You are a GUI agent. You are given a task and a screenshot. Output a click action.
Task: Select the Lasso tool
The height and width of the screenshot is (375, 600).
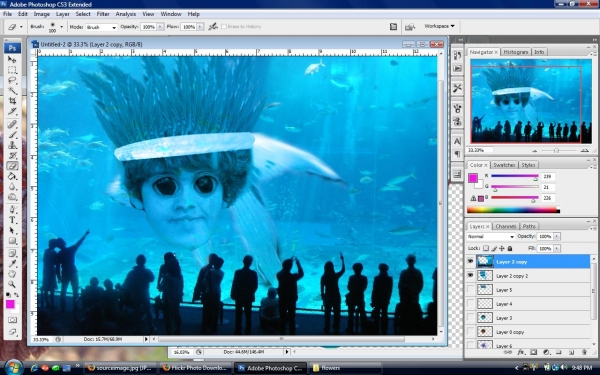[x=12, y=80]
